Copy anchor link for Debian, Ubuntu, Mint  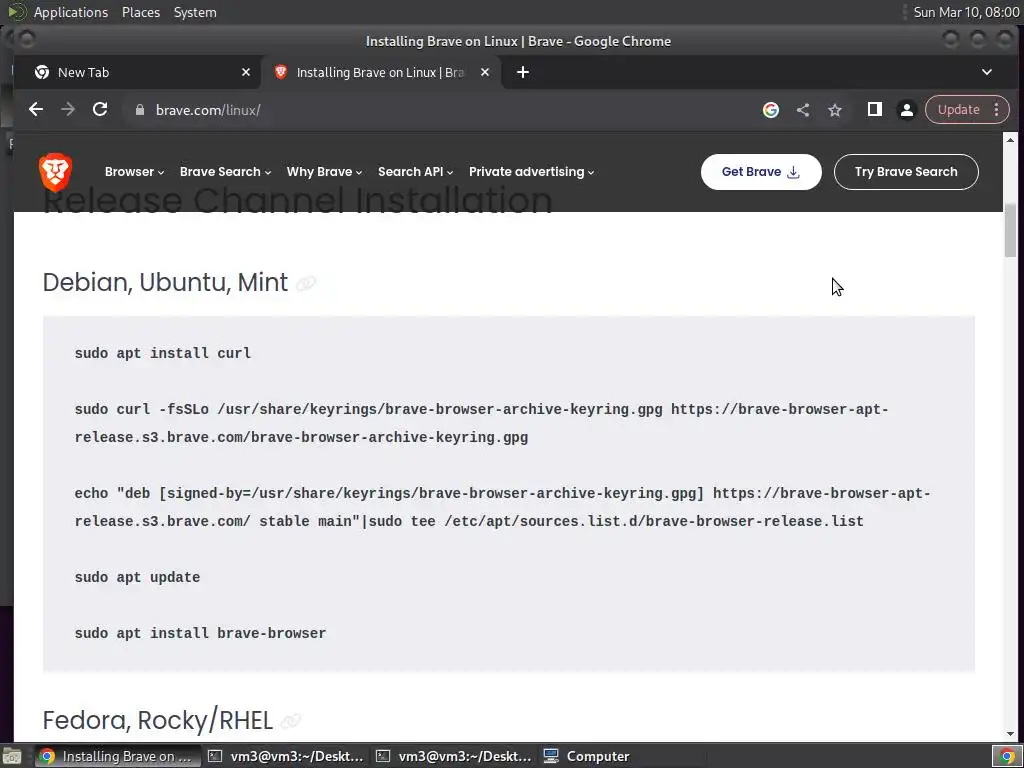tap(306, 283)
